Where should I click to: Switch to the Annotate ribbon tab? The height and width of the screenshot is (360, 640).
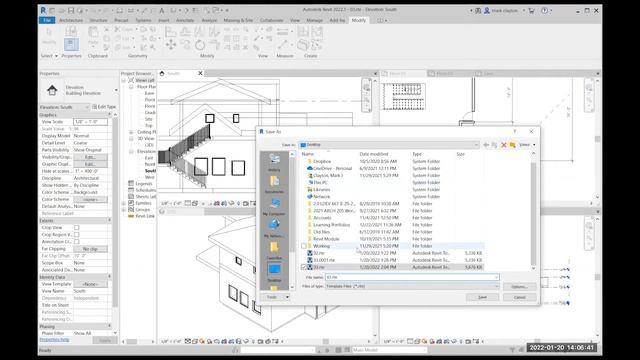(185, 20)
